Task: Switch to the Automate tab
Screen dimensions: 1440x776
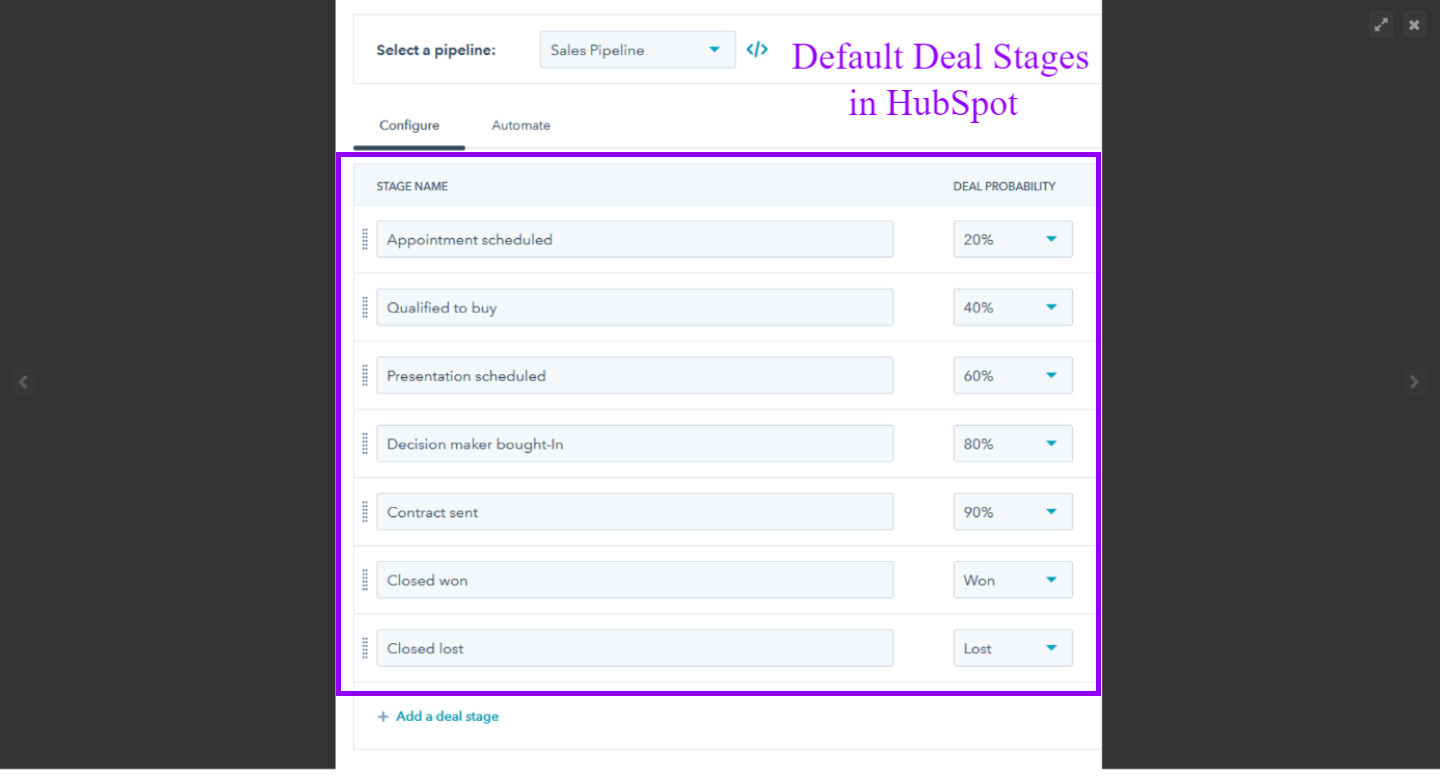Action: (x=521, y=125)
